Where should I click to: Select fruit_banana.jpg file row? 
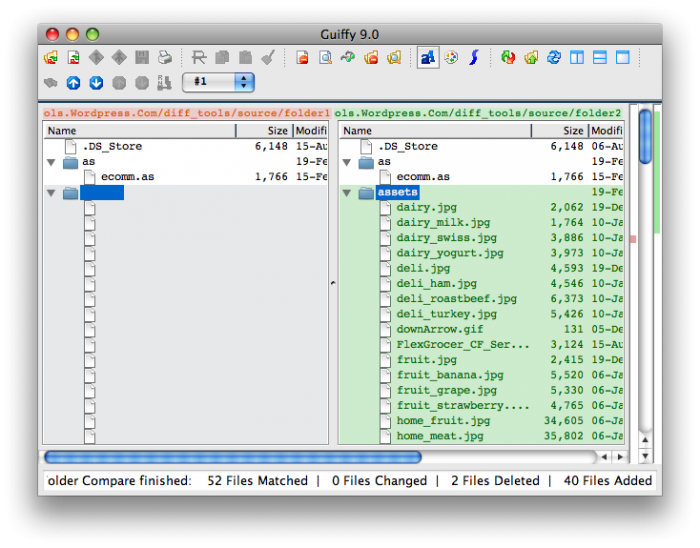(x=482, y=375)
